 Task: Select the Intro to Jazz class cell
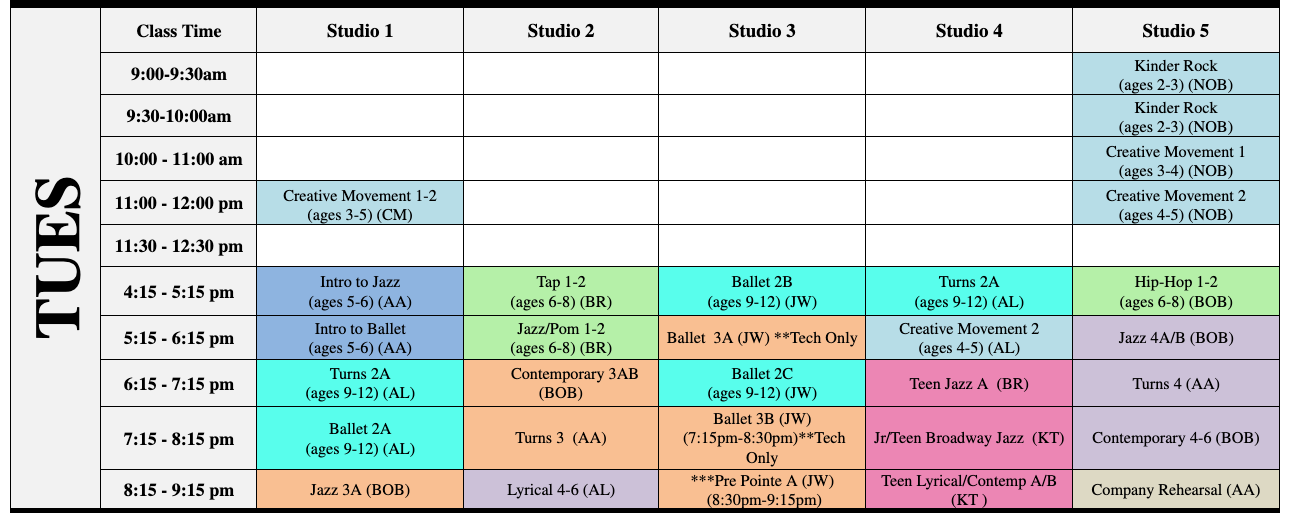(360, 291)
